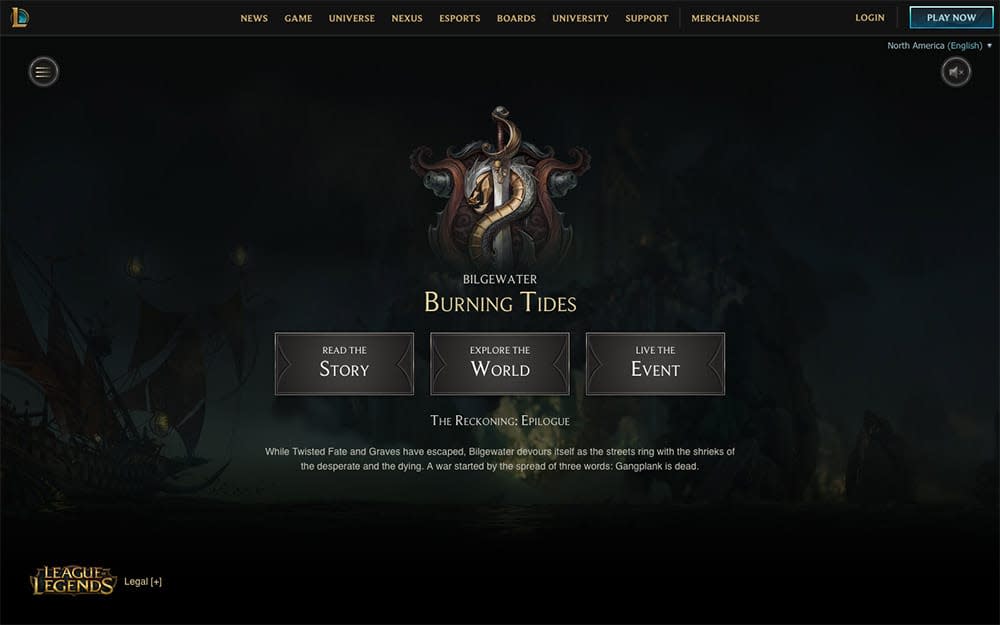The image size is (1000, 625).
Task: Expand the Legal [+] section
Action: click(x=143, y=582)
